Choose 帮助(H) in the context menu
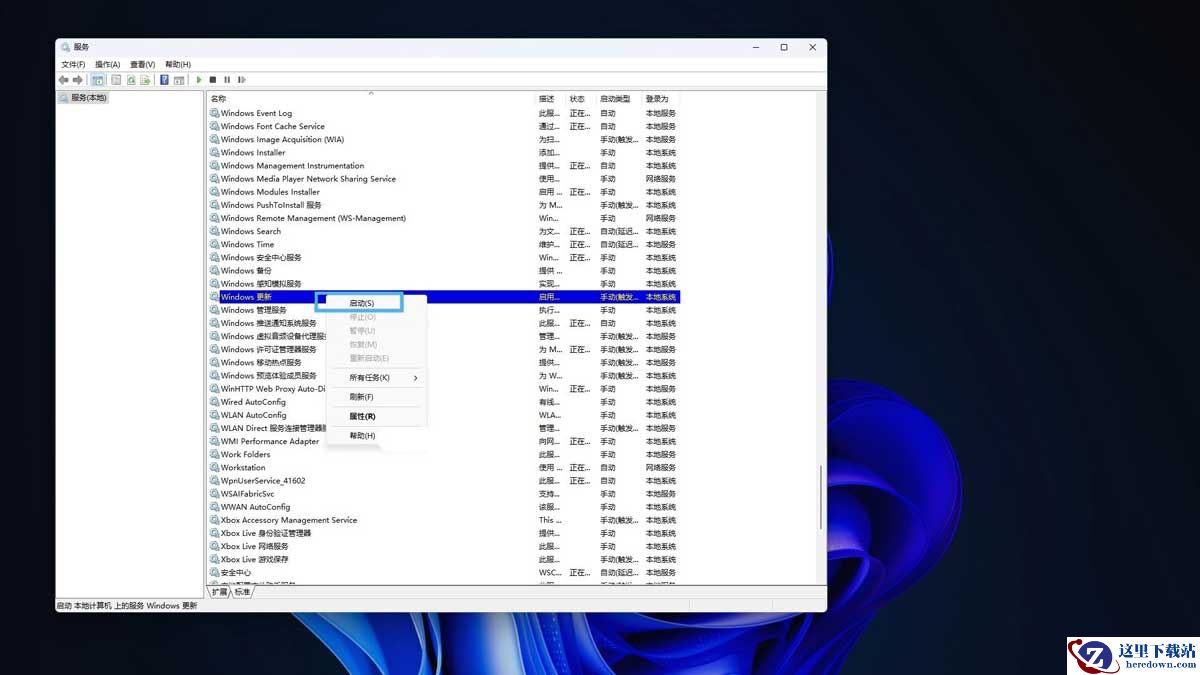1200x675 pixels. (362, 436)
